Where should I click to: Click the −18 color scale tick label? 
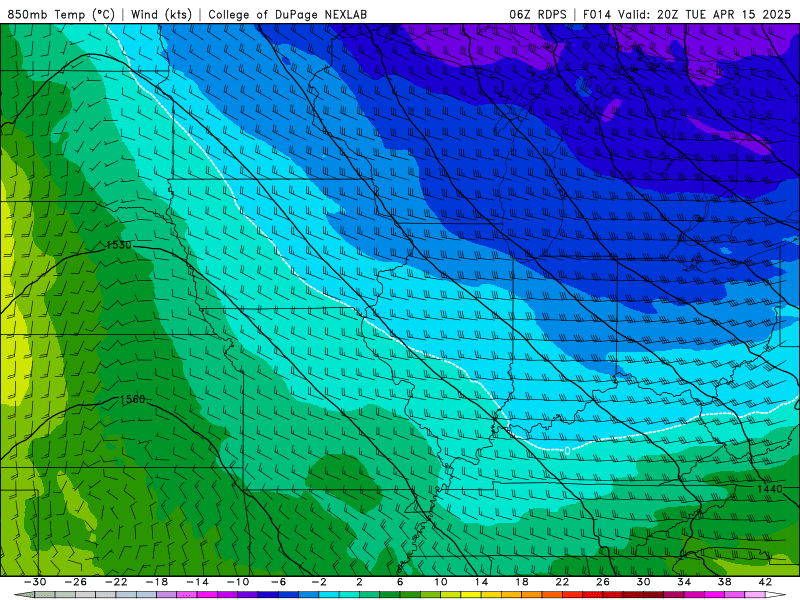click(157, 582)
